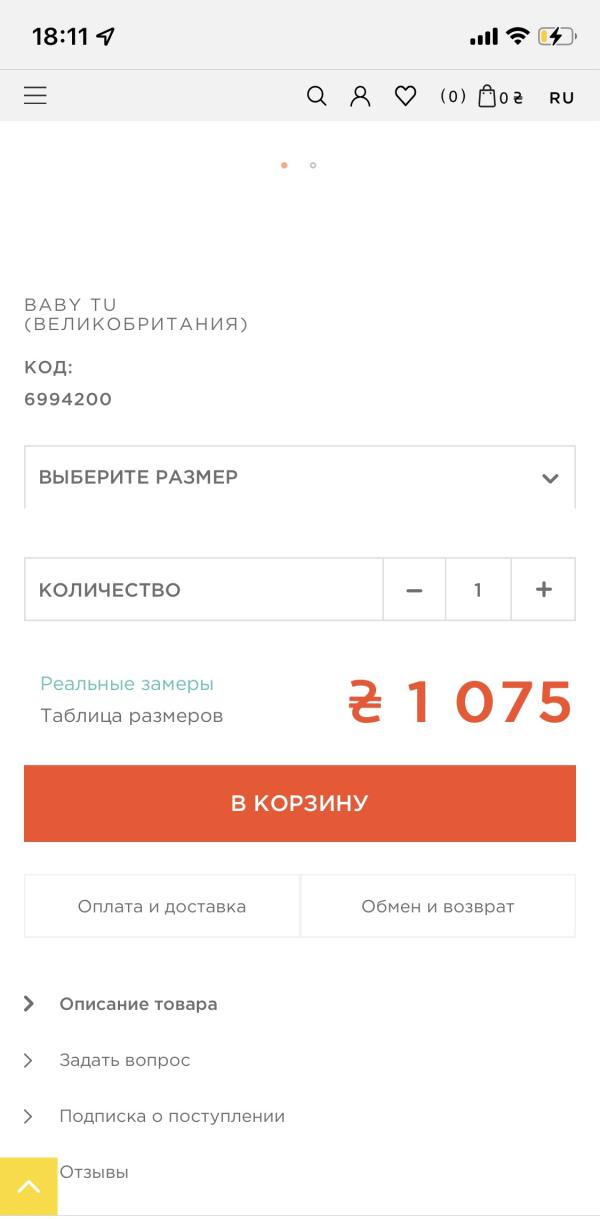Switch language via RU selector
The image size is (600, 1219).
pyautogui.click(x=562, y=97)
